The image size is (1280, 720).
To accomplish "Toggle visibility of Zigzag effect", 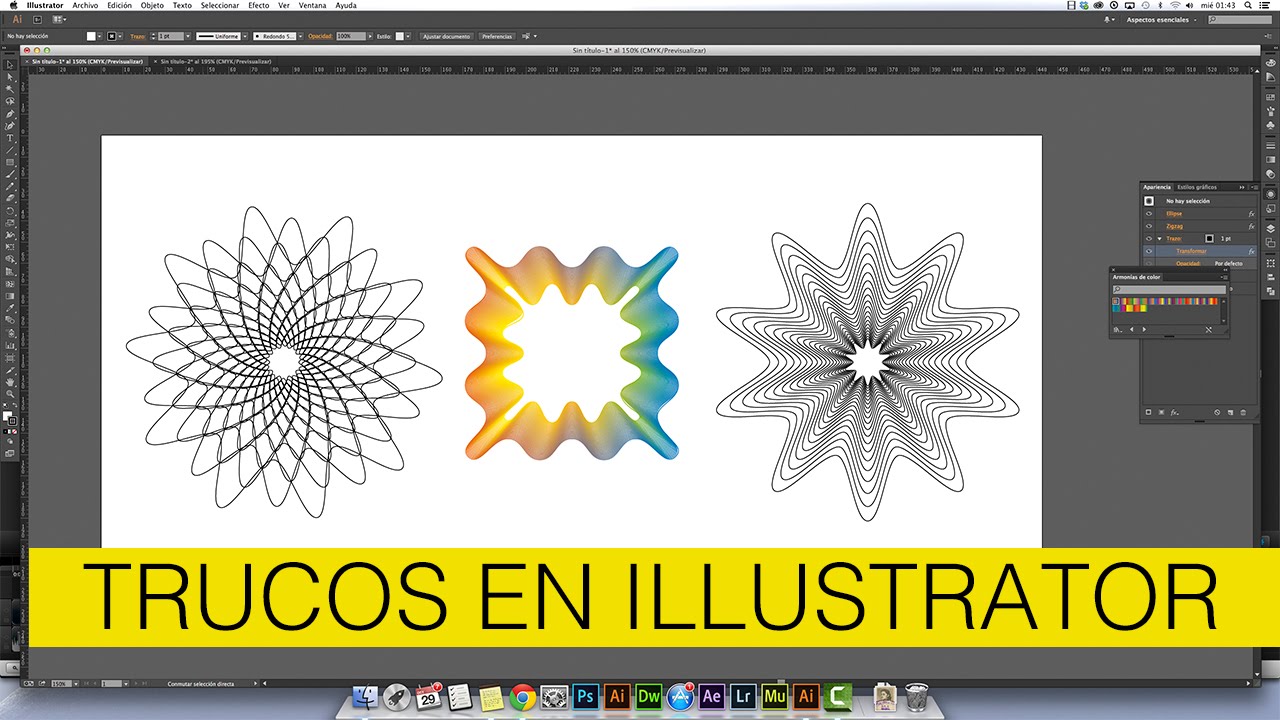I will 1149,226.
